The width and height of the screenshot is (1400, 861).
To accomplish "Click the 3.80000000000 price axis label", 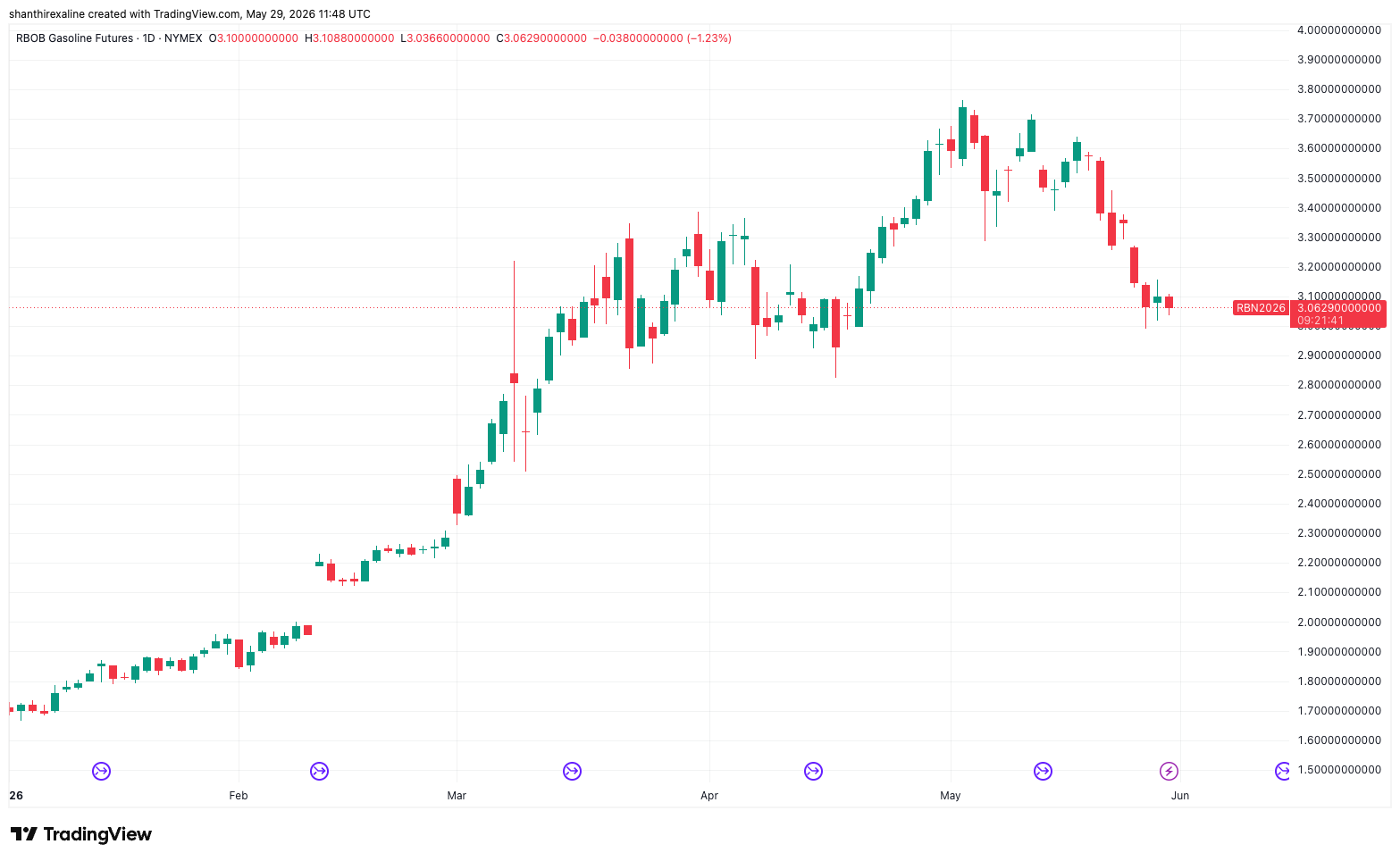I will pos(1339,89).
